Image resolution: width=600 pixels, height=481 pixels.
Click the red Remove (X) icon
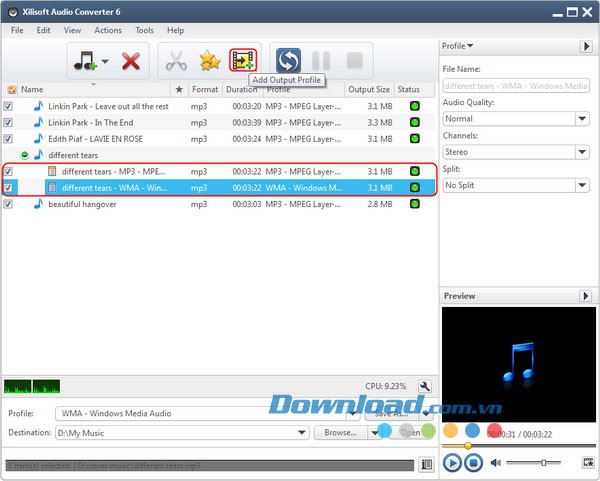(x=131, y=61)
